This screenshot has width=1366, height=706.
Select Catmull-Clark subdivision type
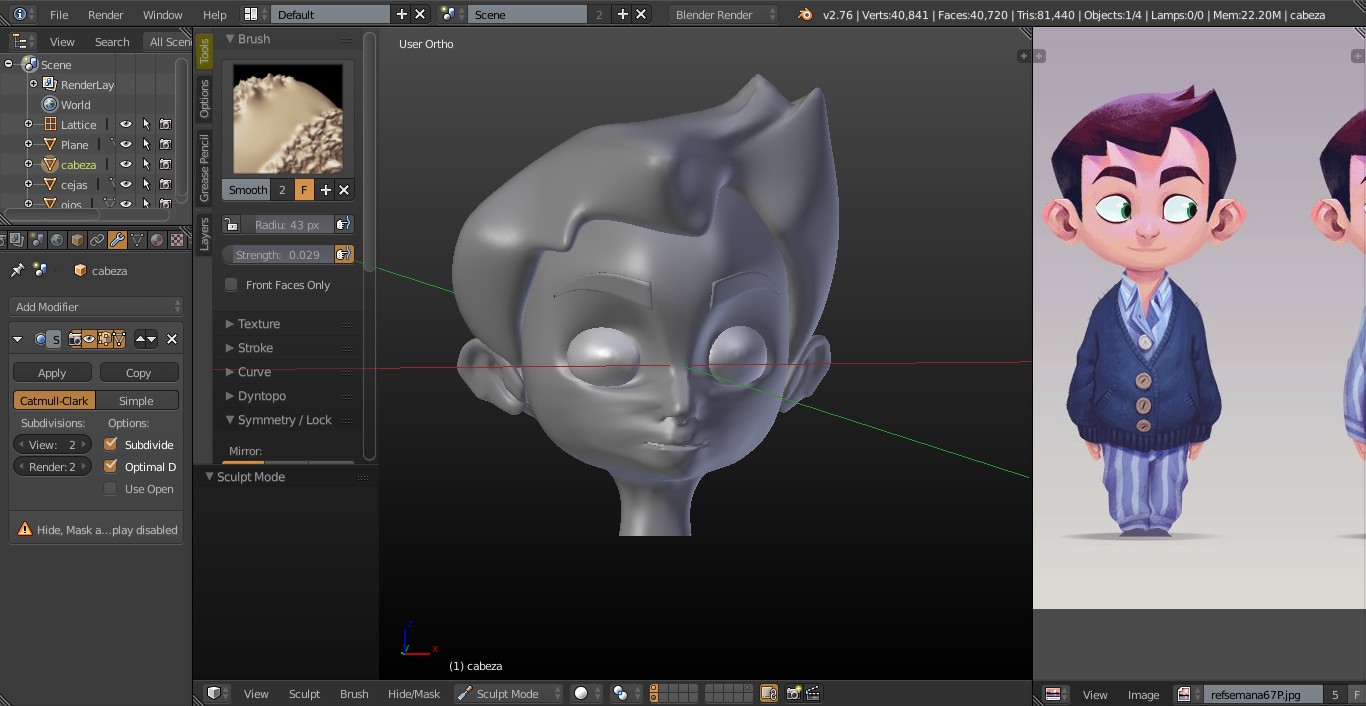[54, 400]
